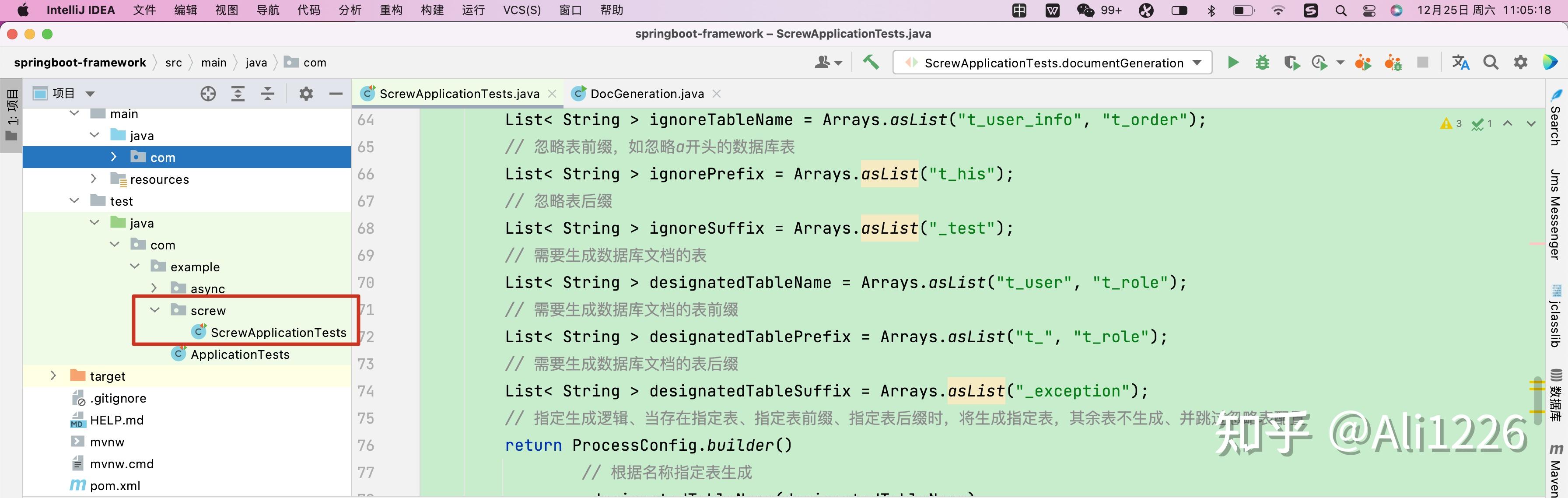Select opened file with the locate target icon
Screen dimensions: 1568x498
click(x=208, y=93)
